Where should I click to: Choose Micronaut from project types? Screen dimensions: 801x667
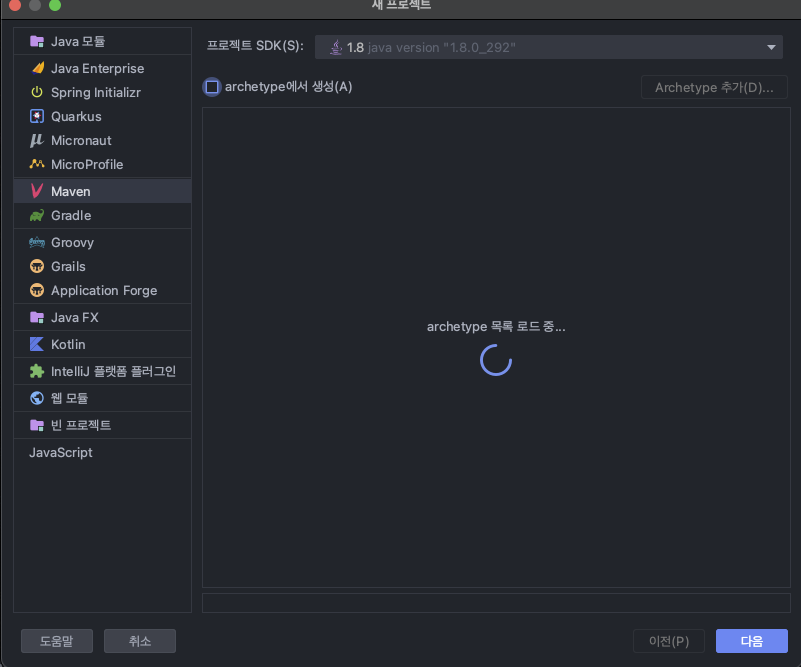coord(103,140)
